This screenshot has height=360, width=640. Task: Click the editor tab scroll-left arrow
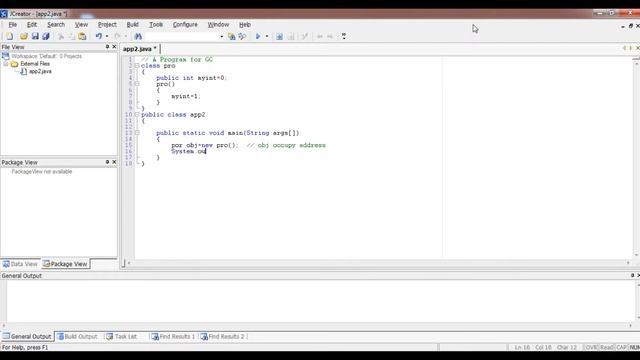tap(624, 48)
